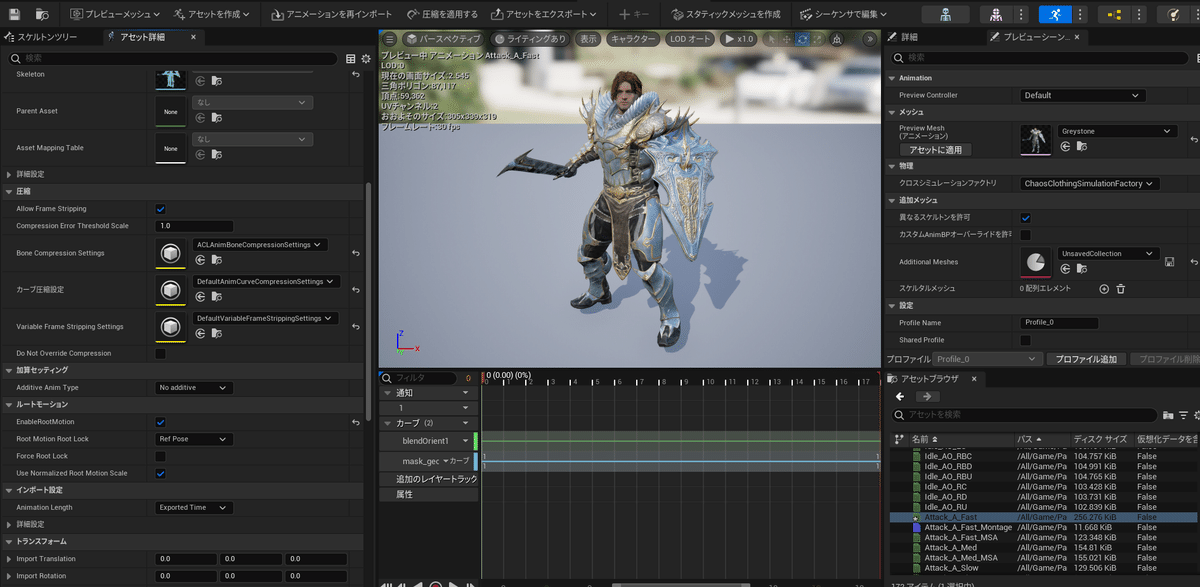Open the viewport hamburger menu icon

tap(387, 39)
